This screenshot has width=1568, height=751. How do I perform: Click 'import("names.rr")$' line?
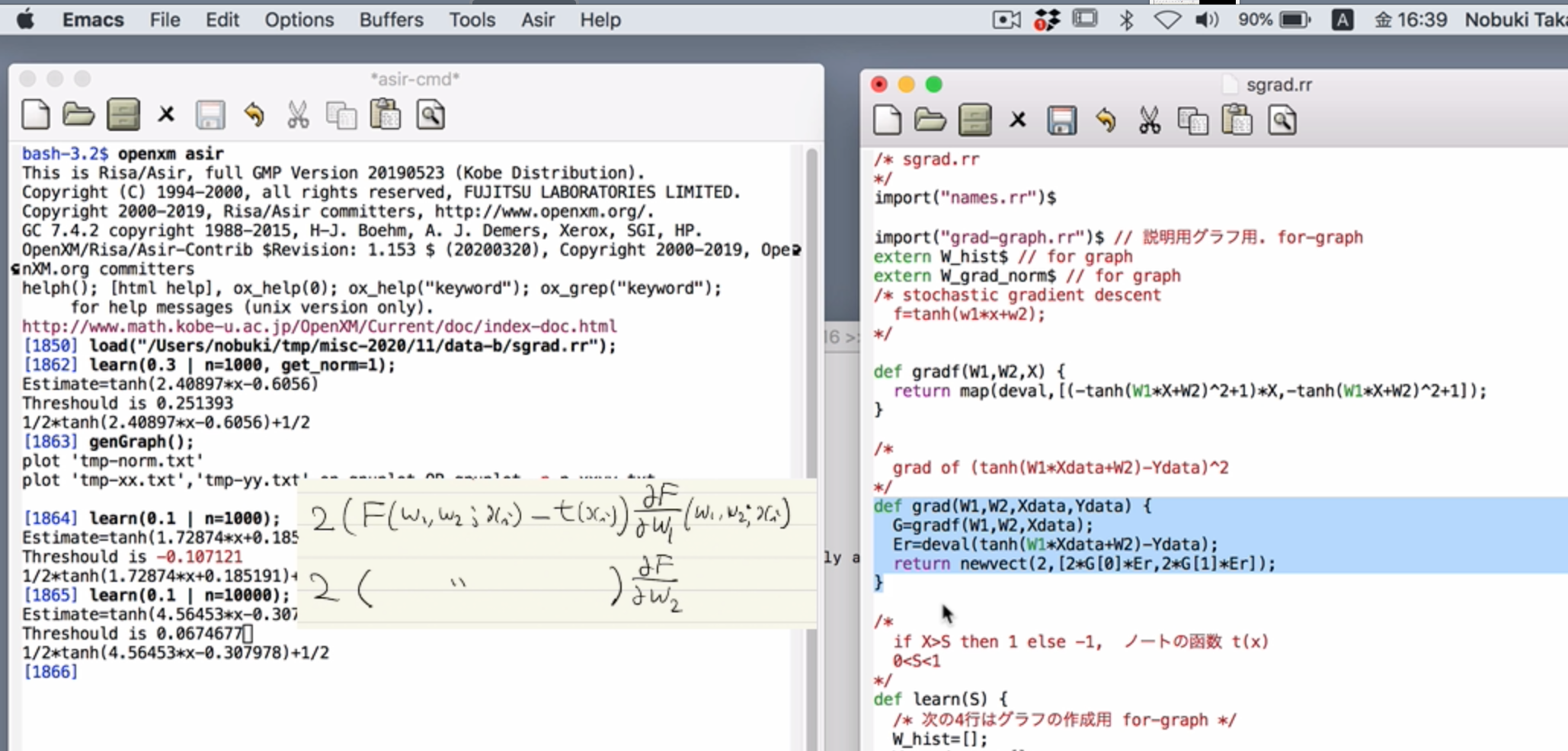click(x=965, y=198)
